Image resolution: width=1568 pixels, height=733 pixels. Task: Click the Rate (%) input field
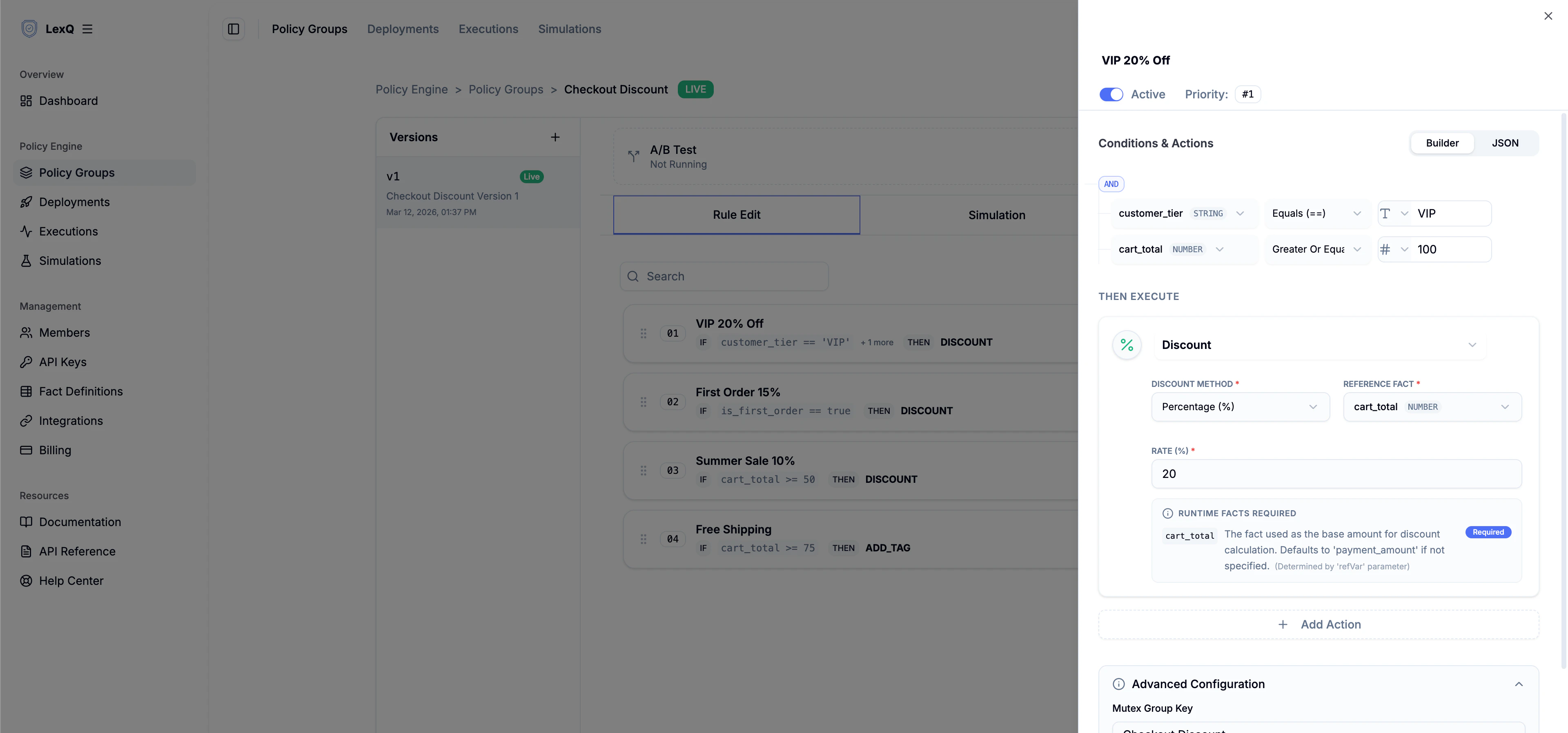1336,473
